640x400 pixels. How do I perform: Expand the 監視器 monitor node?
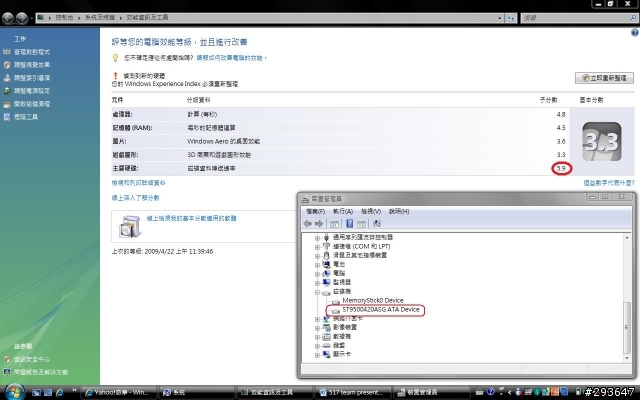point(318,282)
